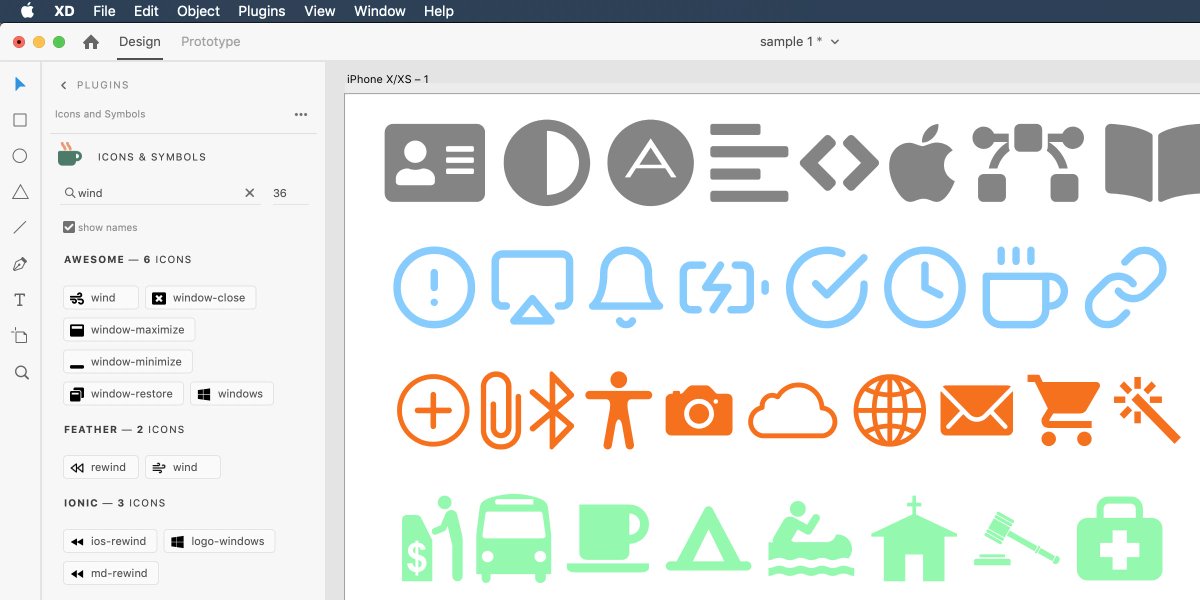Select the Pen tool
This screenshot has width=1200, height=600.
pyautogui.click(x=19, y=263)
